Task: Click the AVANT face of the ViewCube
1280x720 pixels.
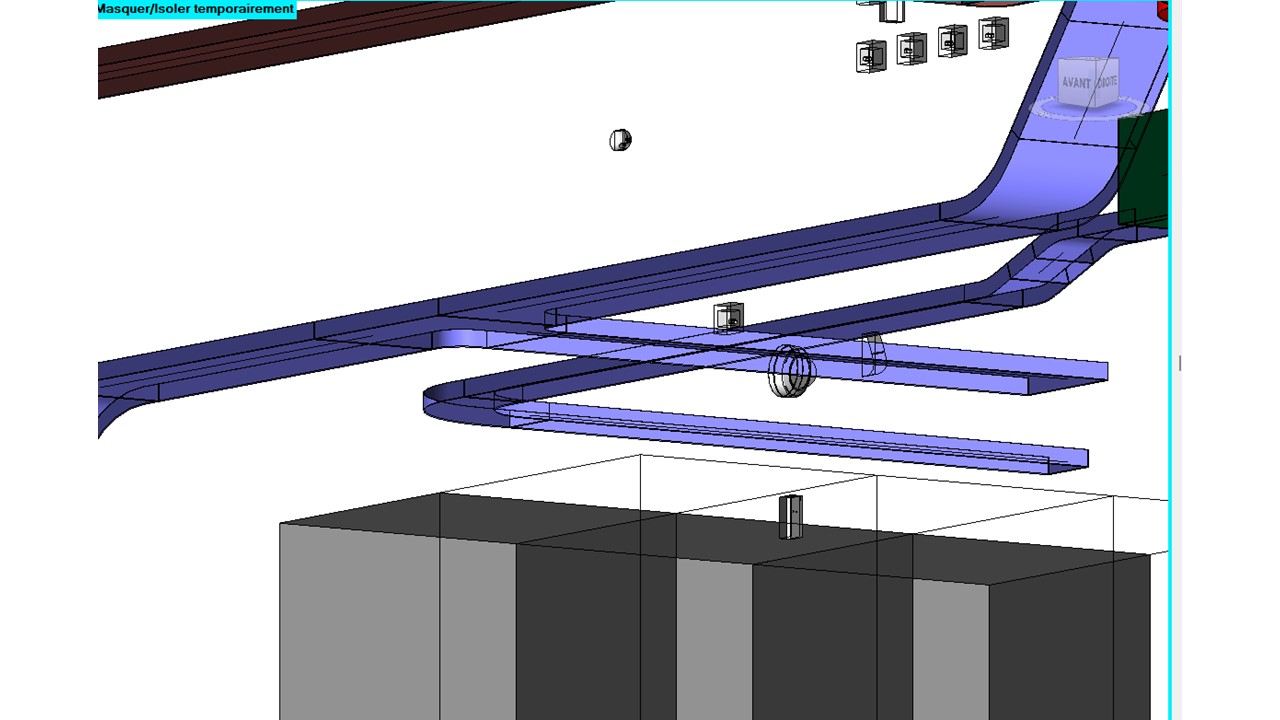Action: (1077, 82)
